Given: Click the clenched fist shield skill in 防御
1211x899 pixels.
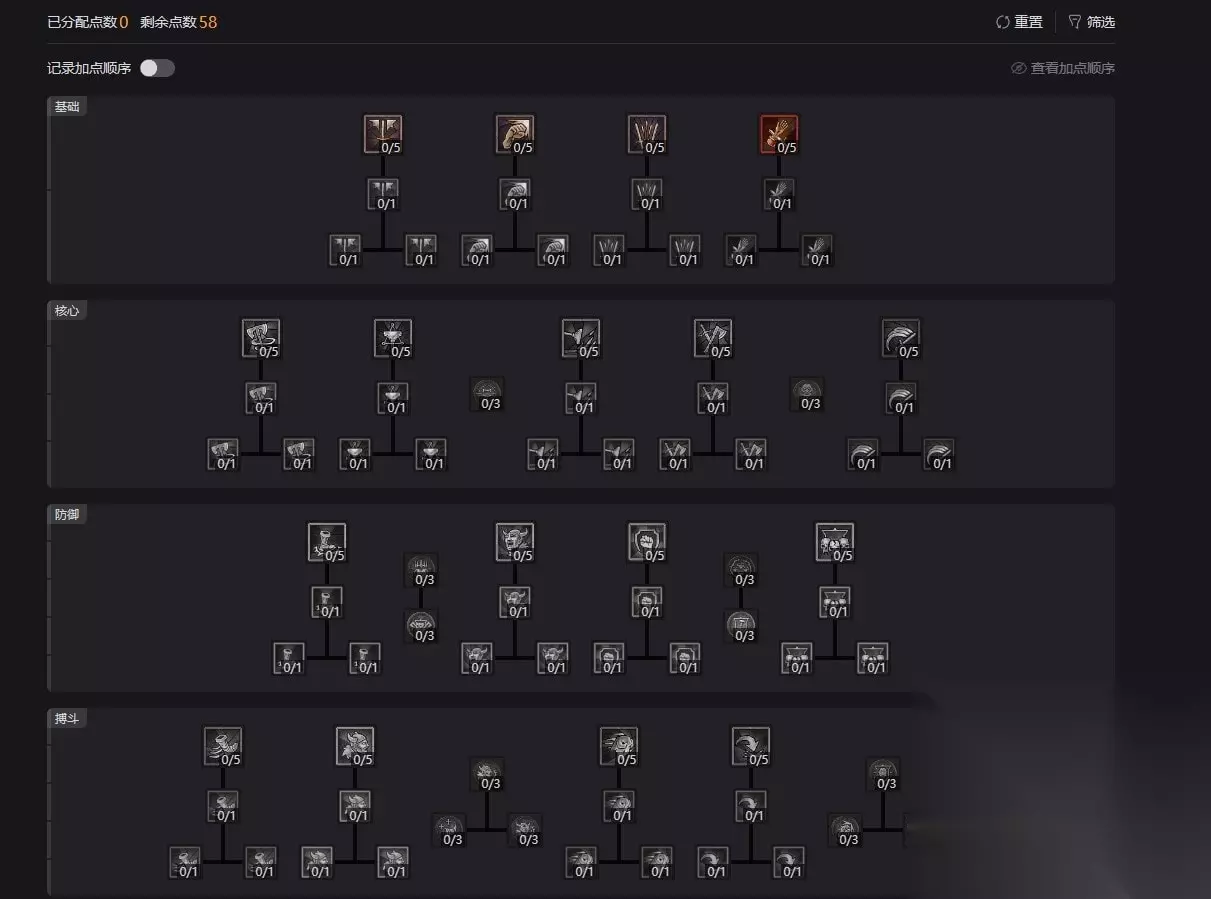Looking at the screenshot, I should pyautogui.click(x=647, y=542).
